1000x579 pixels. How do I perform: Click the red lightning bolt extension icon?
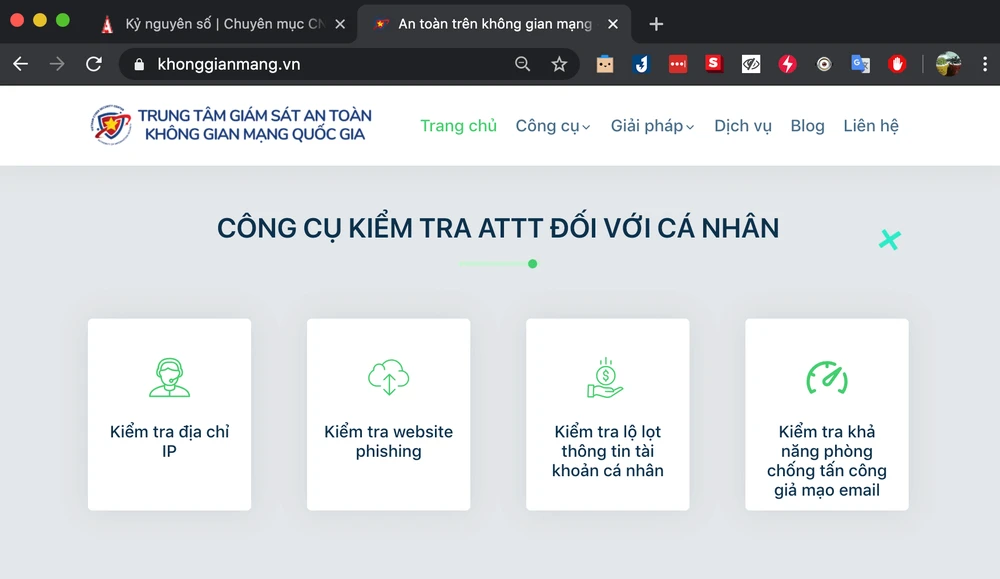(788, 64)
